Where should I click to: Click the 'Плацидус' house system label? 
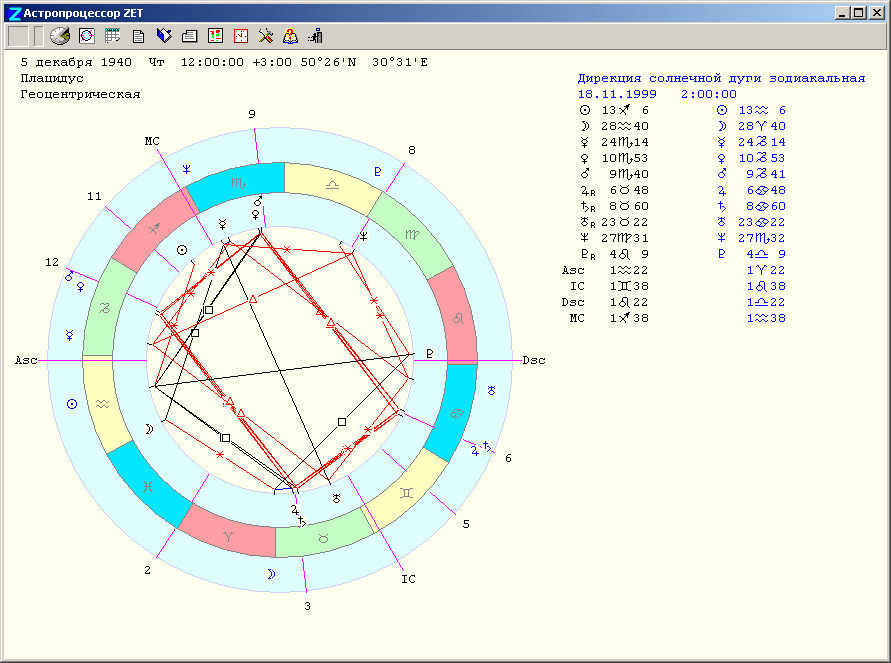[x=52, y=78]
